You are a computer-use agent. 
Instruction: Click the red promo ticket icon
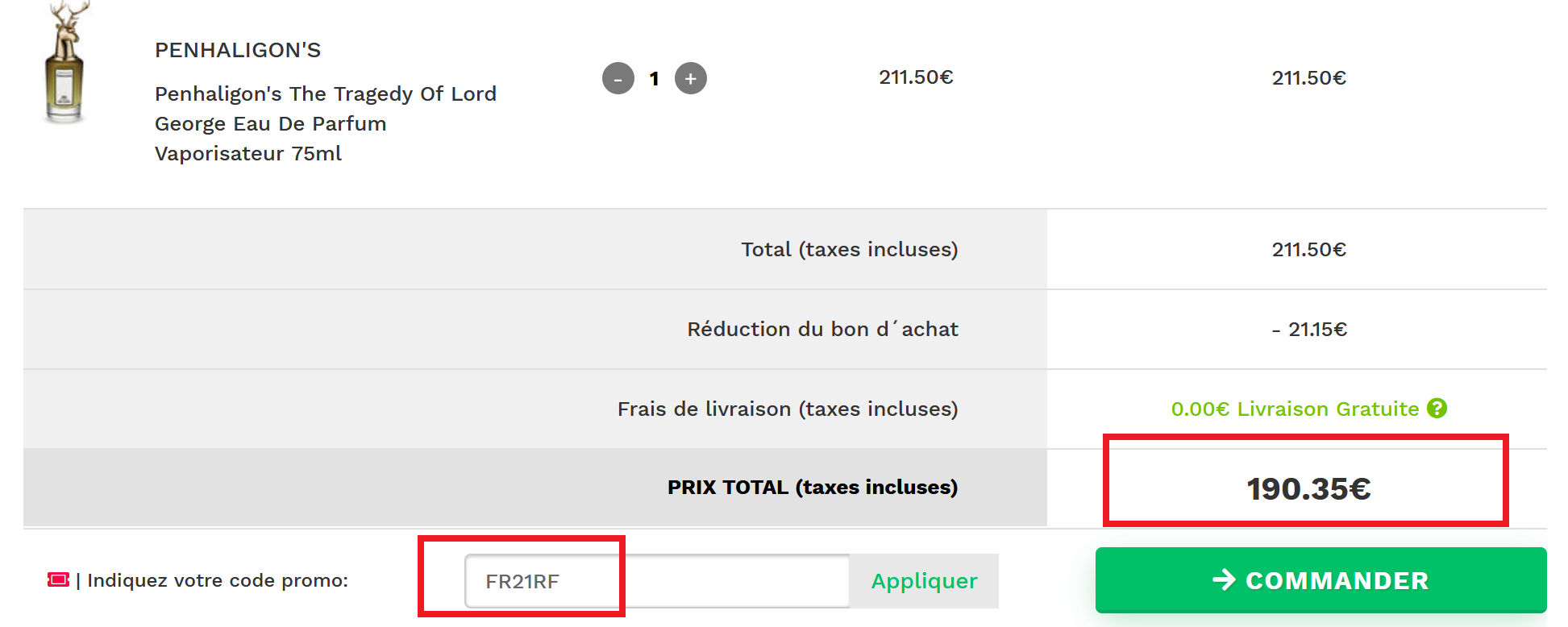click(x=59, y=580)
